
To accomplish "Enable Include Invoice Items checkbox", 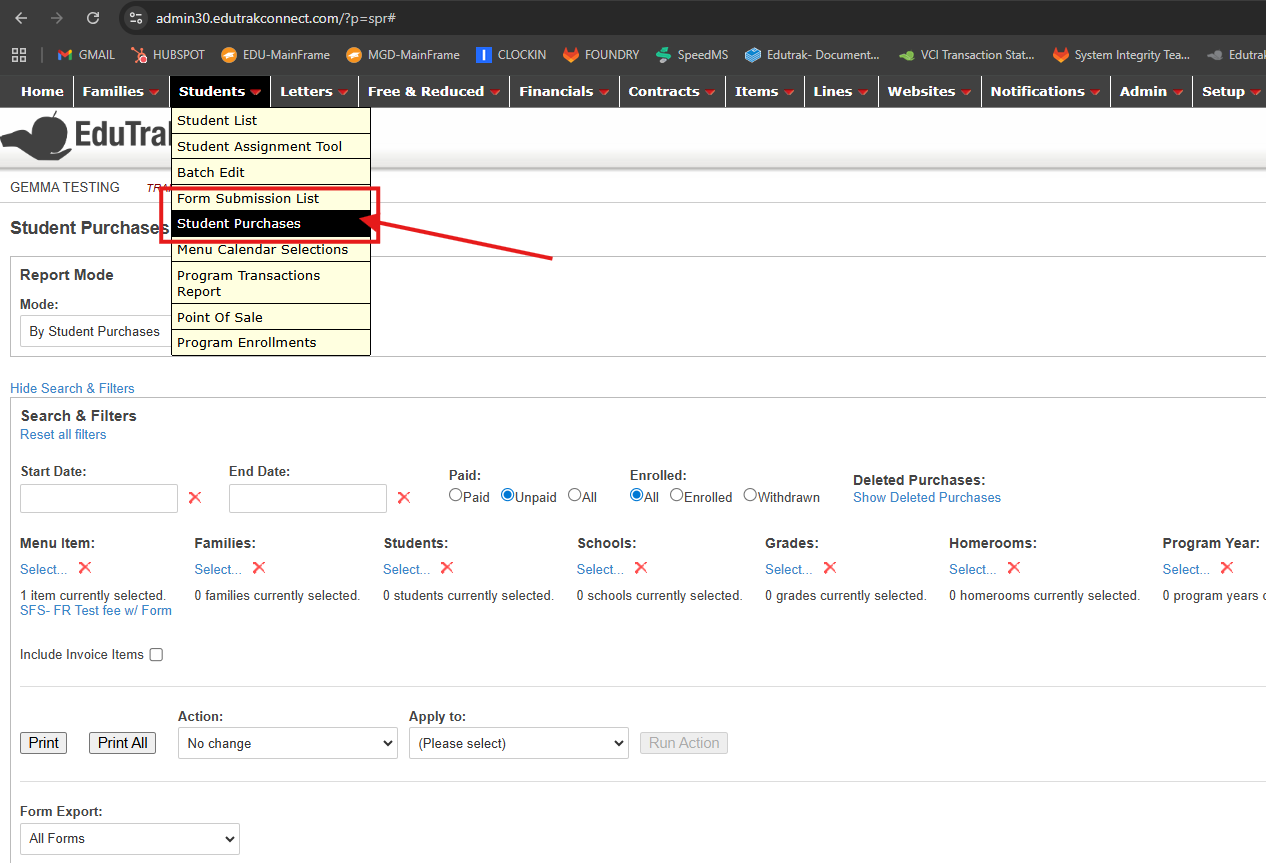I will [156, 655].
